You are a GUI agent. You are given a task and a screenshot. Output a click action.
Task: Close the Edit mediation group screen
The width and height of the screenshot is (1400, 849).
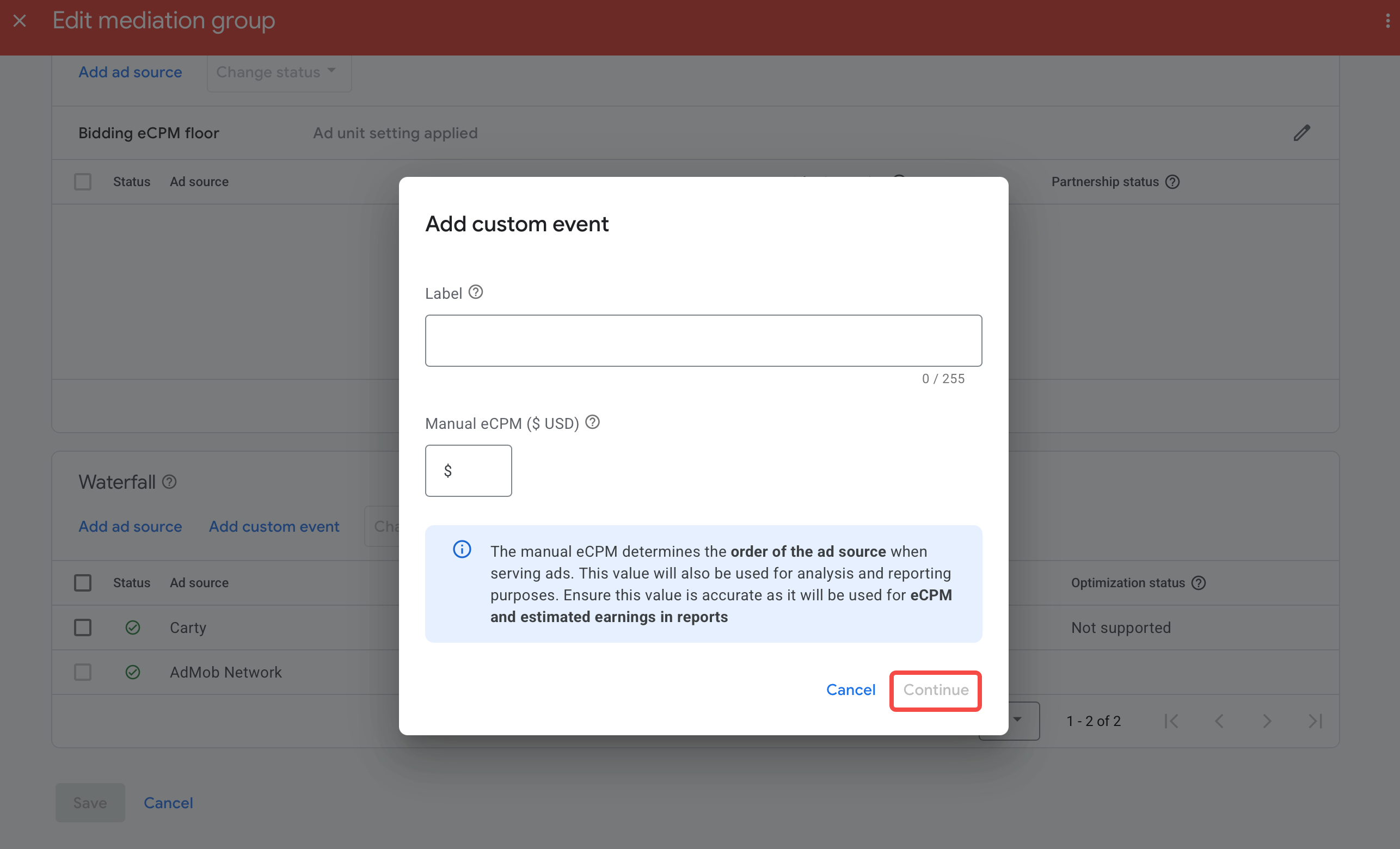(20, 21)
